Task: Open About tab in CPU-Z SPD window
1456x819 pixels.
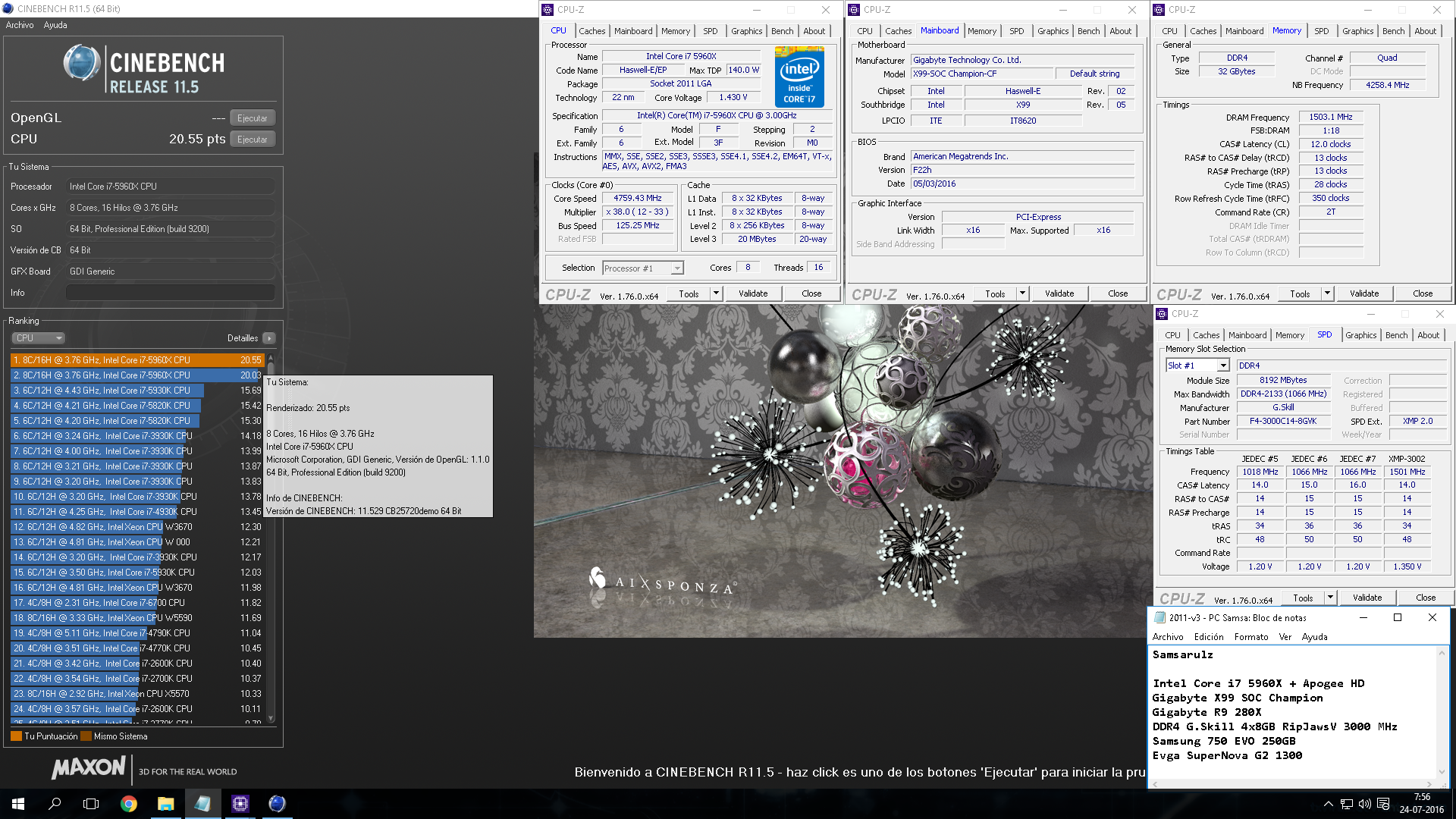Action: [1428, 335]
